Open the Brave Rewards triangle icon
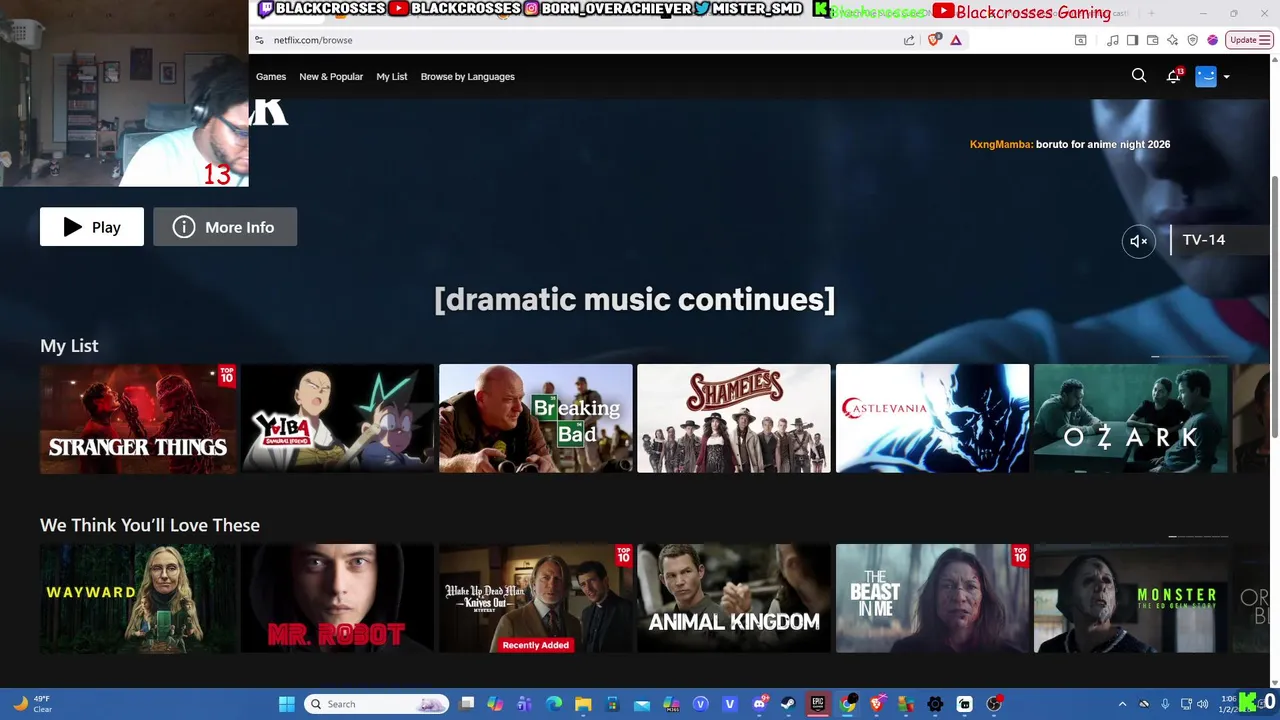This screenshot has width=1280, height=720. pyautogui.click(x=956, y=40)
